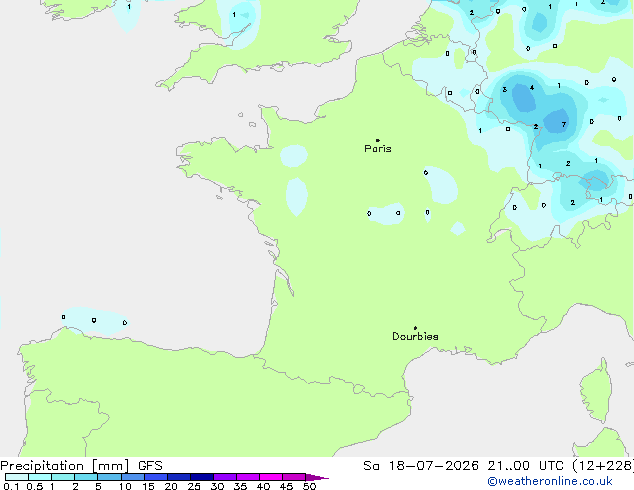Click the forecast date 'Sa 18-07-2026'
The image size is (634, 490).
click(x=421, y=466)
